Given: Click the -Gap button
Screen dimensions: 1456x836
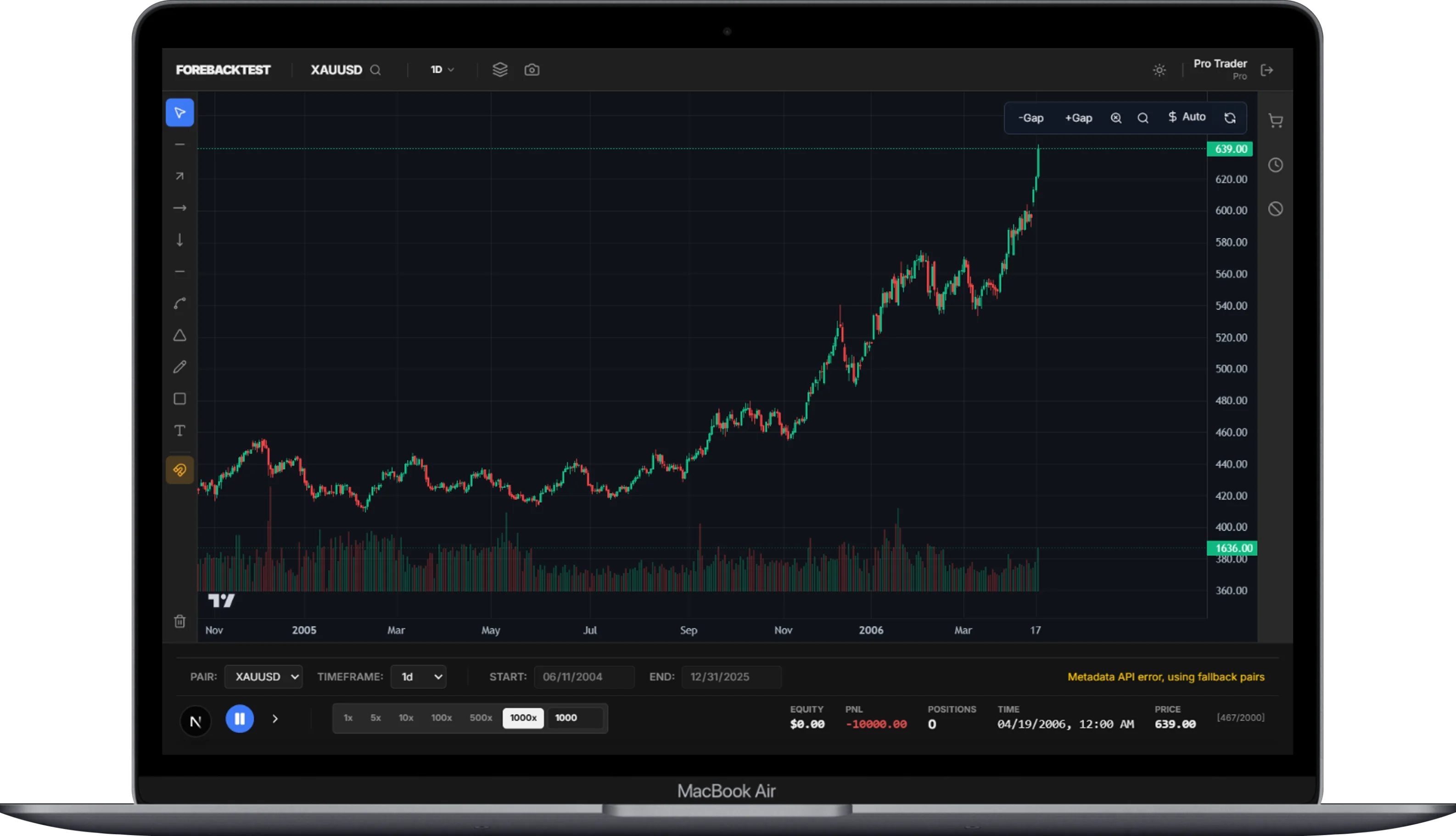Looking at the screenshot, I should (1031, 117).
